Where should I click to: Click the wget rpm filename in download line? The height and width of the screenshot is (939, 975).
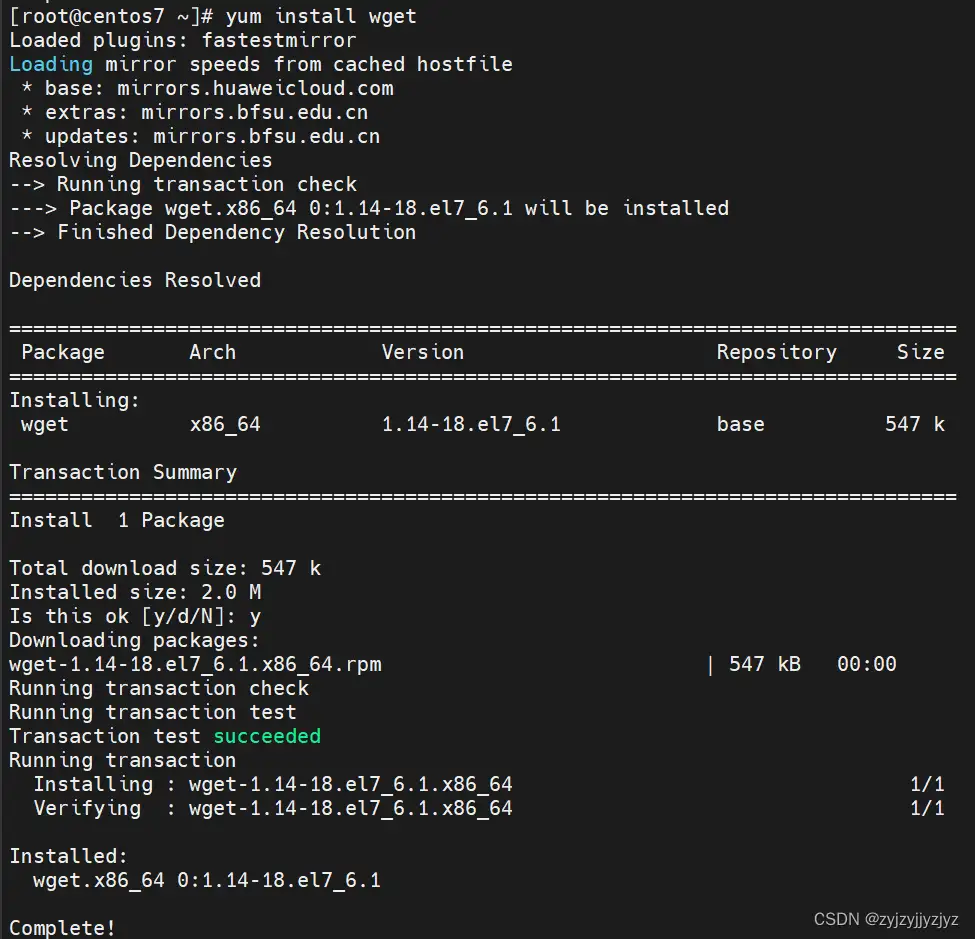coord(195,664)
